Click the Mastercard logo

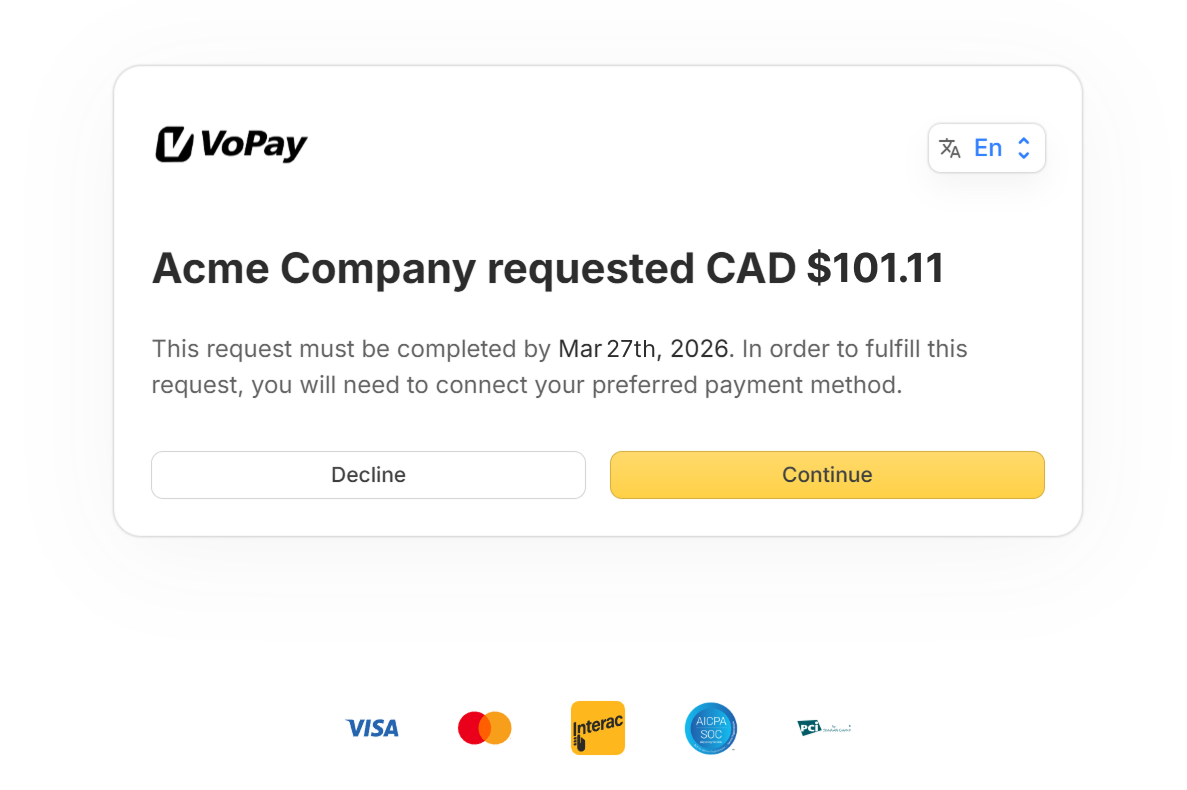pyautogui.click(x=485, y=728)
